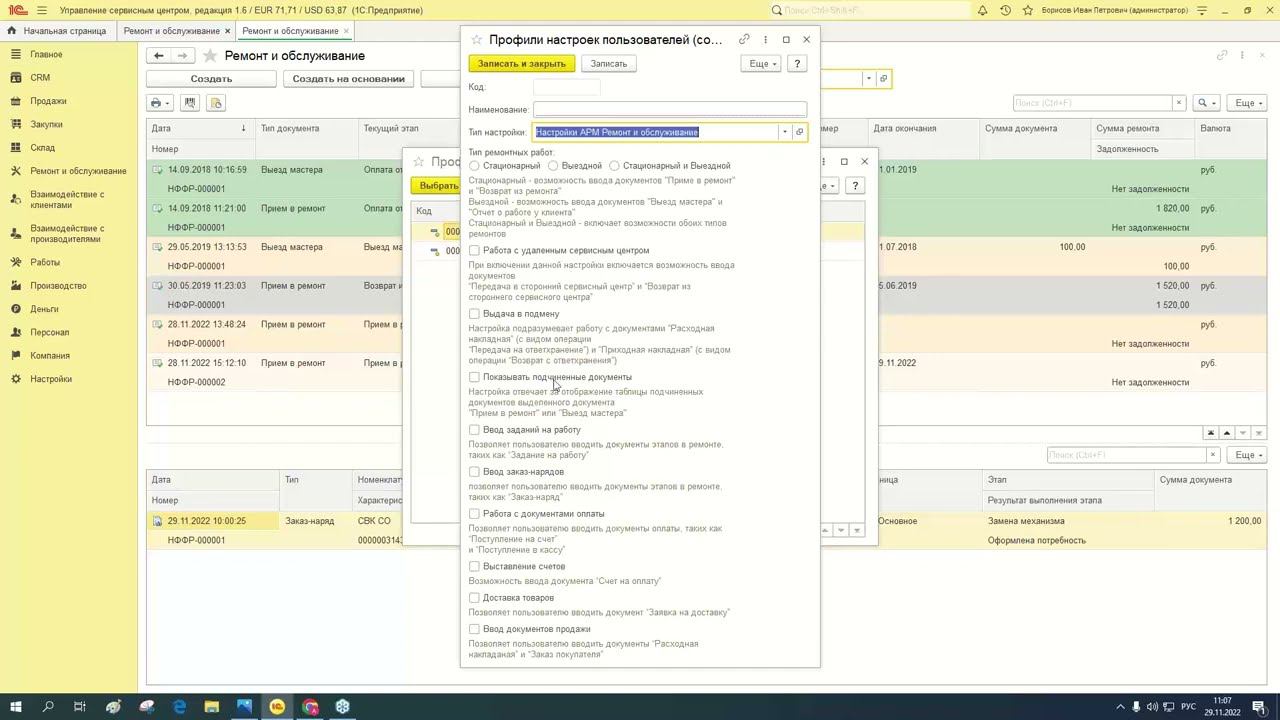This screenshot has width=1280, height=720.
Task: Open the Продажи section in the sidebar
Action: click(x=48, y=101)
